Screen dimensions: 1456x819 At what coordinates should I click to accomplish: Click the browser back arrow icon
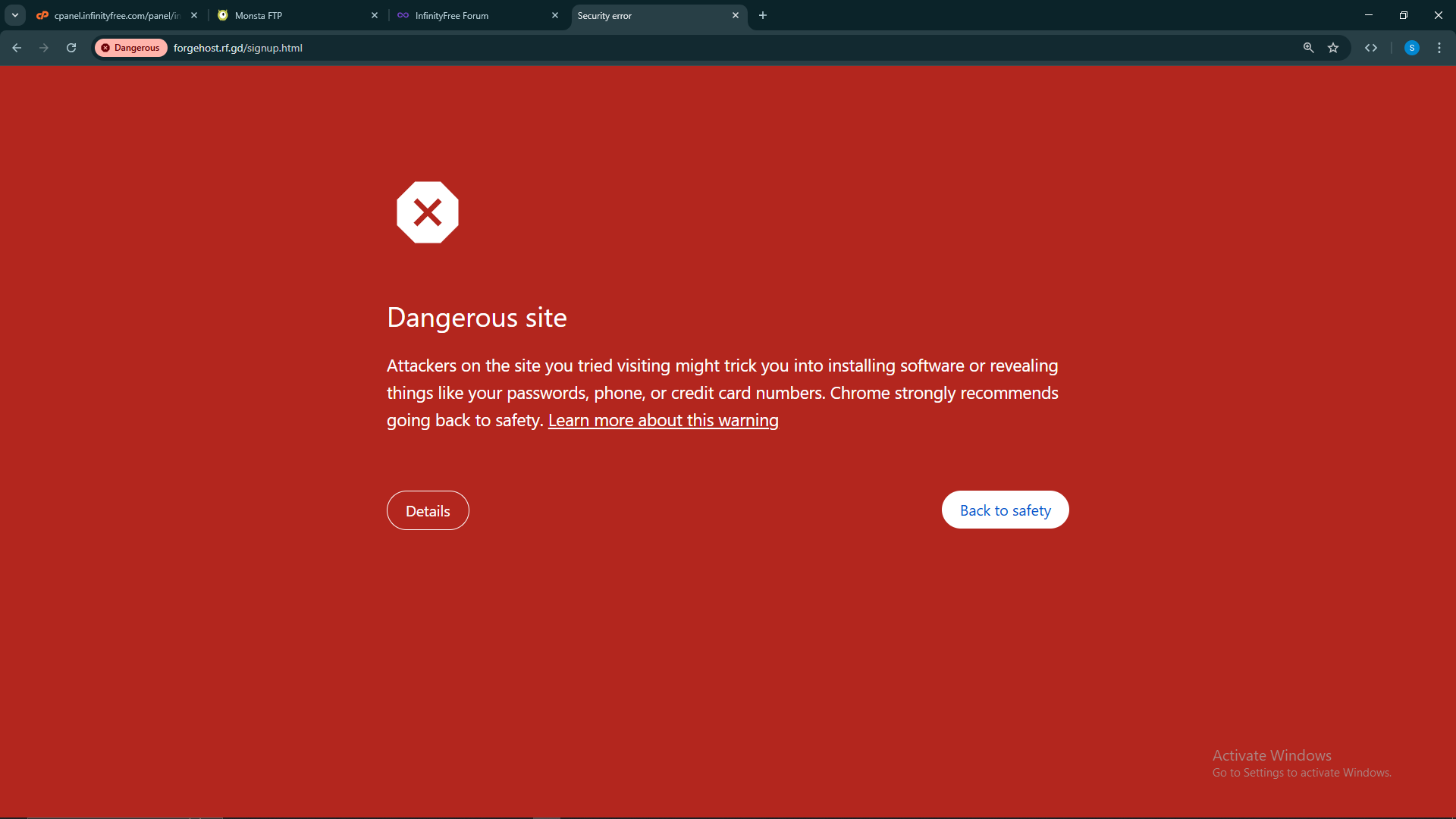pyautogui.click(x=17, y=48)
